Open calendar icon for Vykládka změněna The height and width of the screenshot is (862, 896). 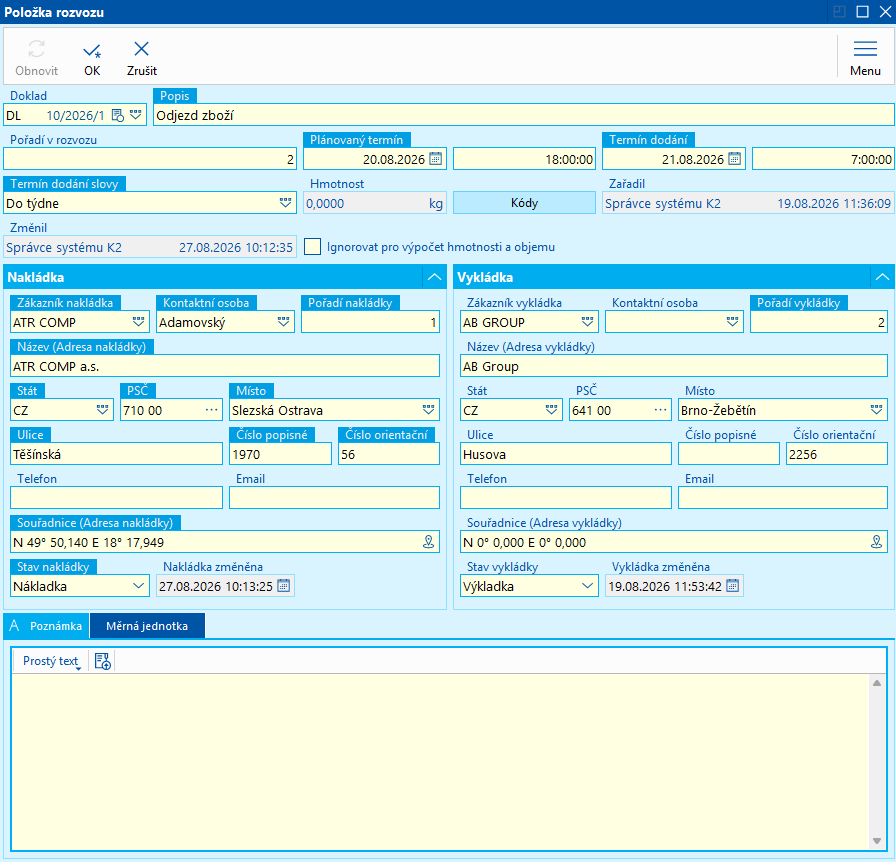733,586
